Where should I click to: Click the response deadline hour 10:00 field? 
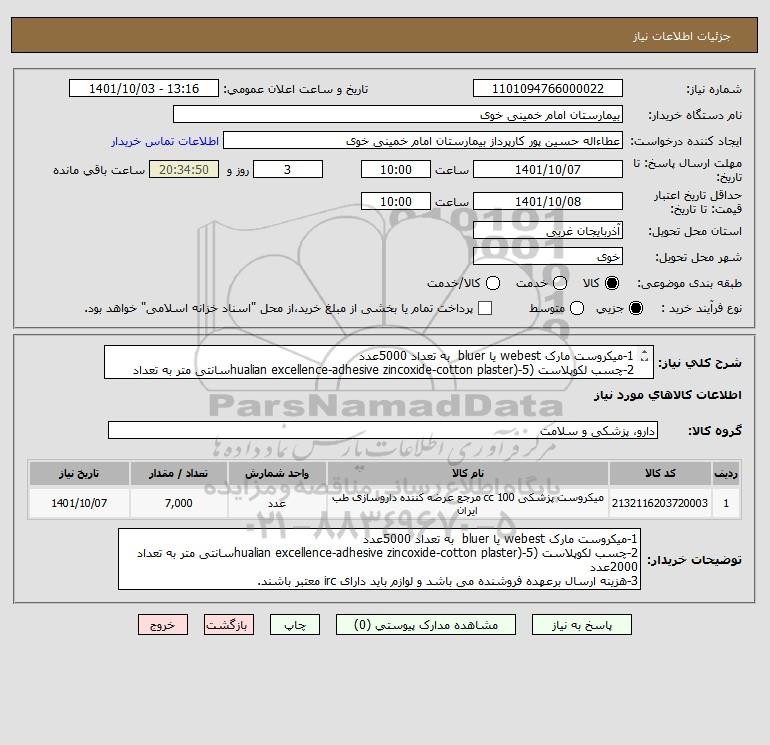(396, 169)
